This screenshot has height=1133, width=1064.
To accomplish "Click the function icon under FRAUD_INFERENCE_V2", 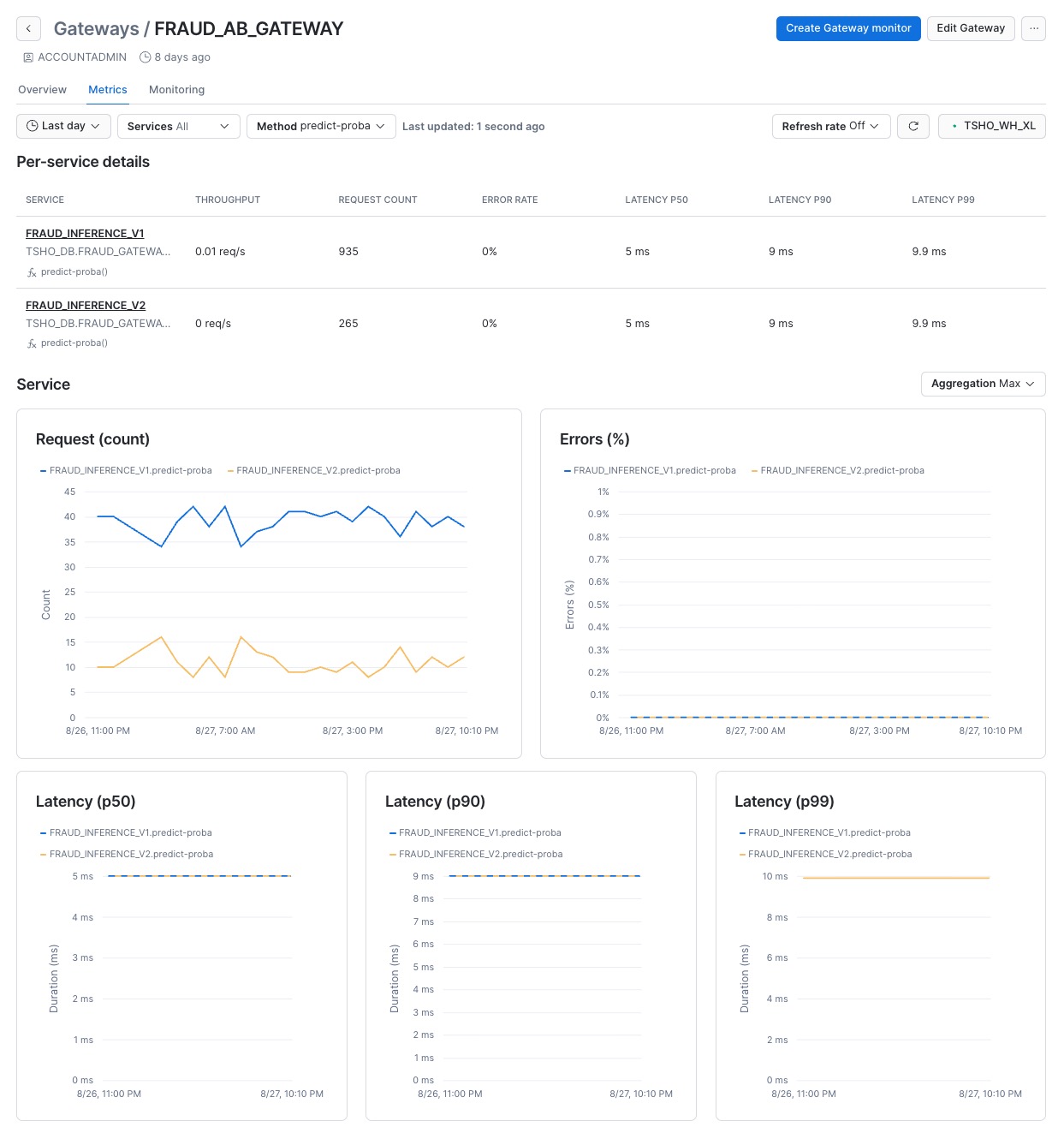I will click(x=32, y=343).
